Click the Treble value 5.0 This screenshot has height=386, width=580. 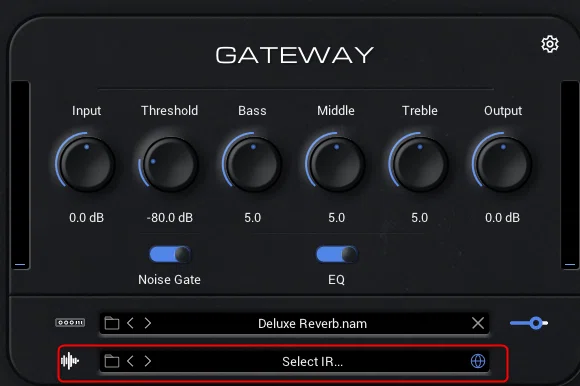(x=420, y=217)
